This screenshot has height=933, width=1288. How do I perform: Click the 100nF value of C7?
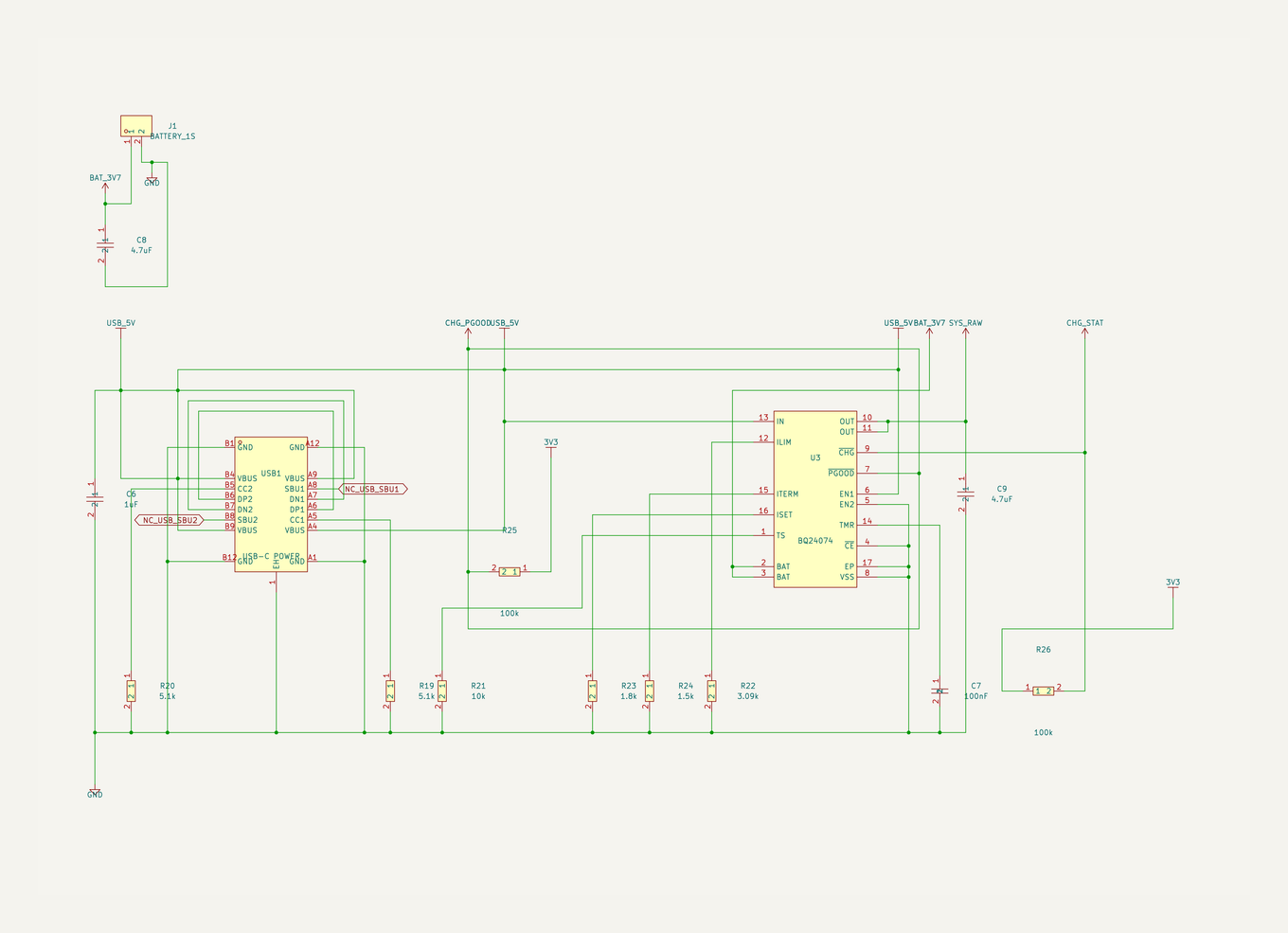[x=975, y=696]
